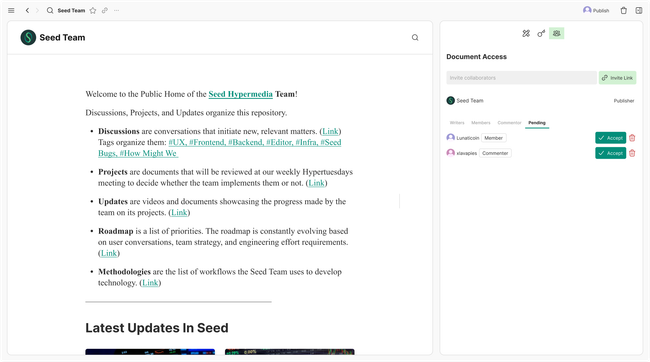The width and height of the screenshot is (650, 362).
Task: Remove Lunaticoin's pending request
Action: pos(632,138)
